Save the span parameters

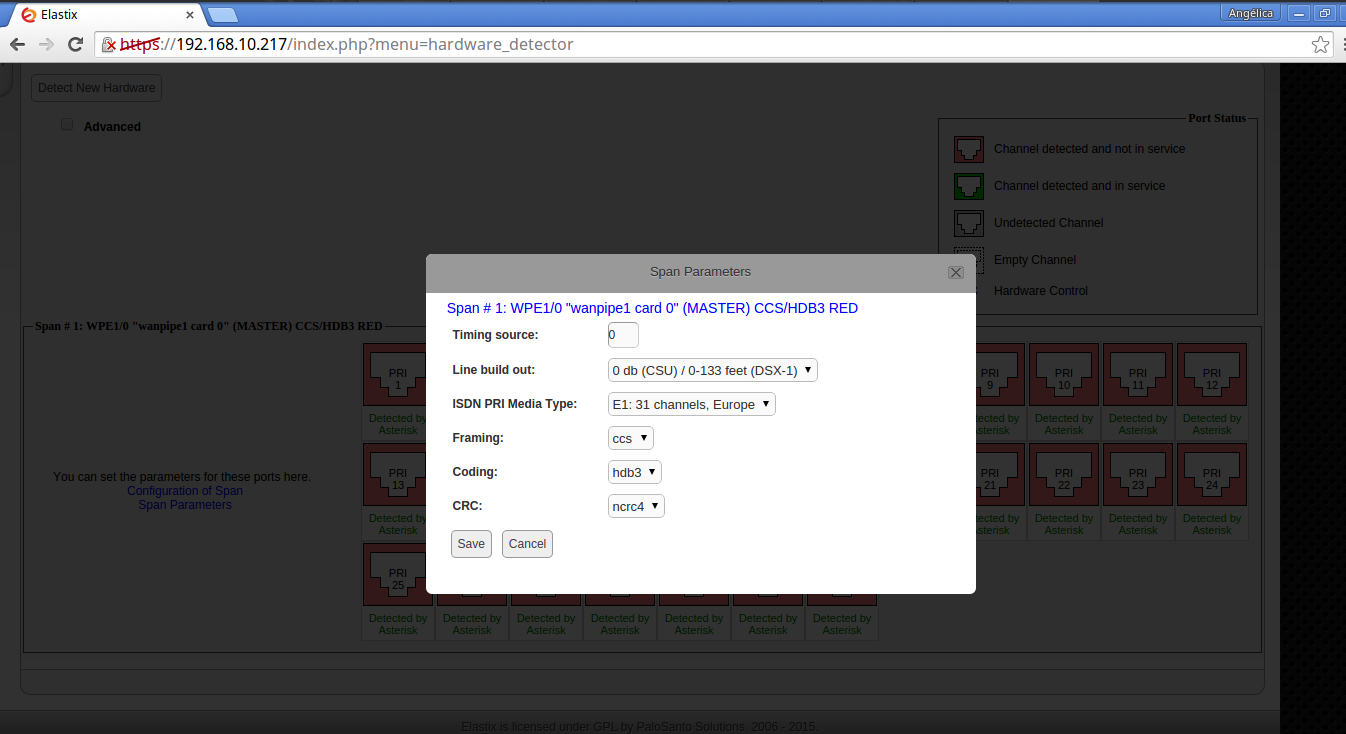tap(471, 544)
